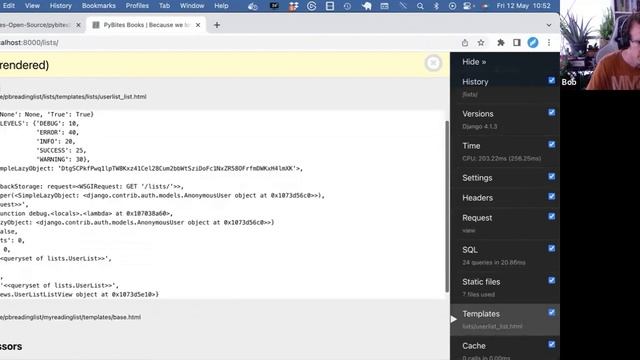Open a new browser tab
The image size is (640, 360).
[x=217, y=25]
